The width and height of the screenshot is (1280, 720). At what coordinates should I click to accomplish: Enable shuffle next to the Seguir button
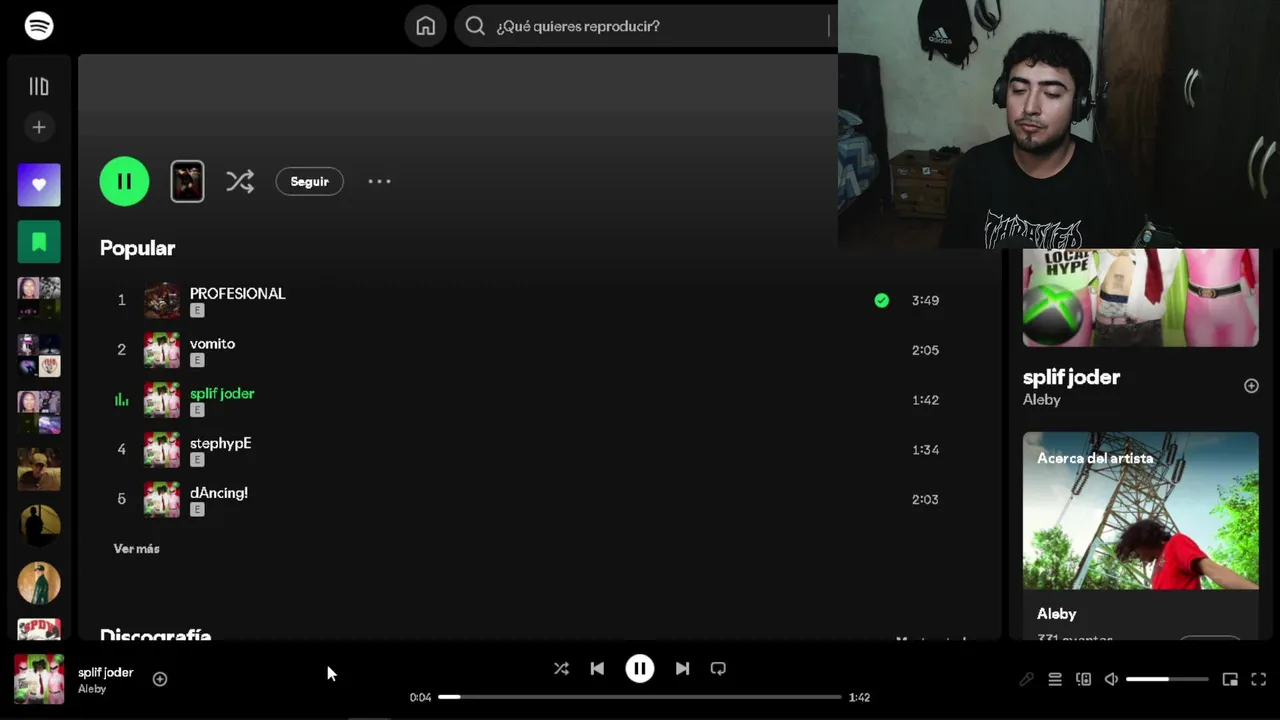[240, 181]
